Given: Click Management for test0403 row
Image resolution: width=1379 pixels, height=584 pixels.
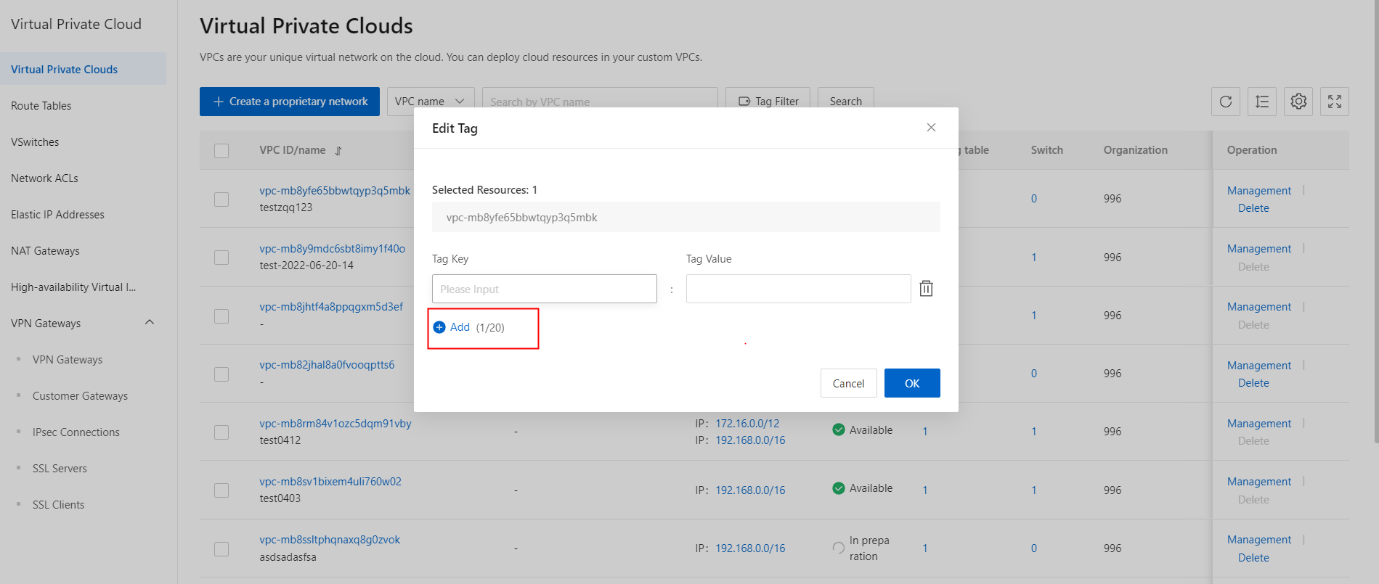Looking at the screenshot, I should (1259, 481).
